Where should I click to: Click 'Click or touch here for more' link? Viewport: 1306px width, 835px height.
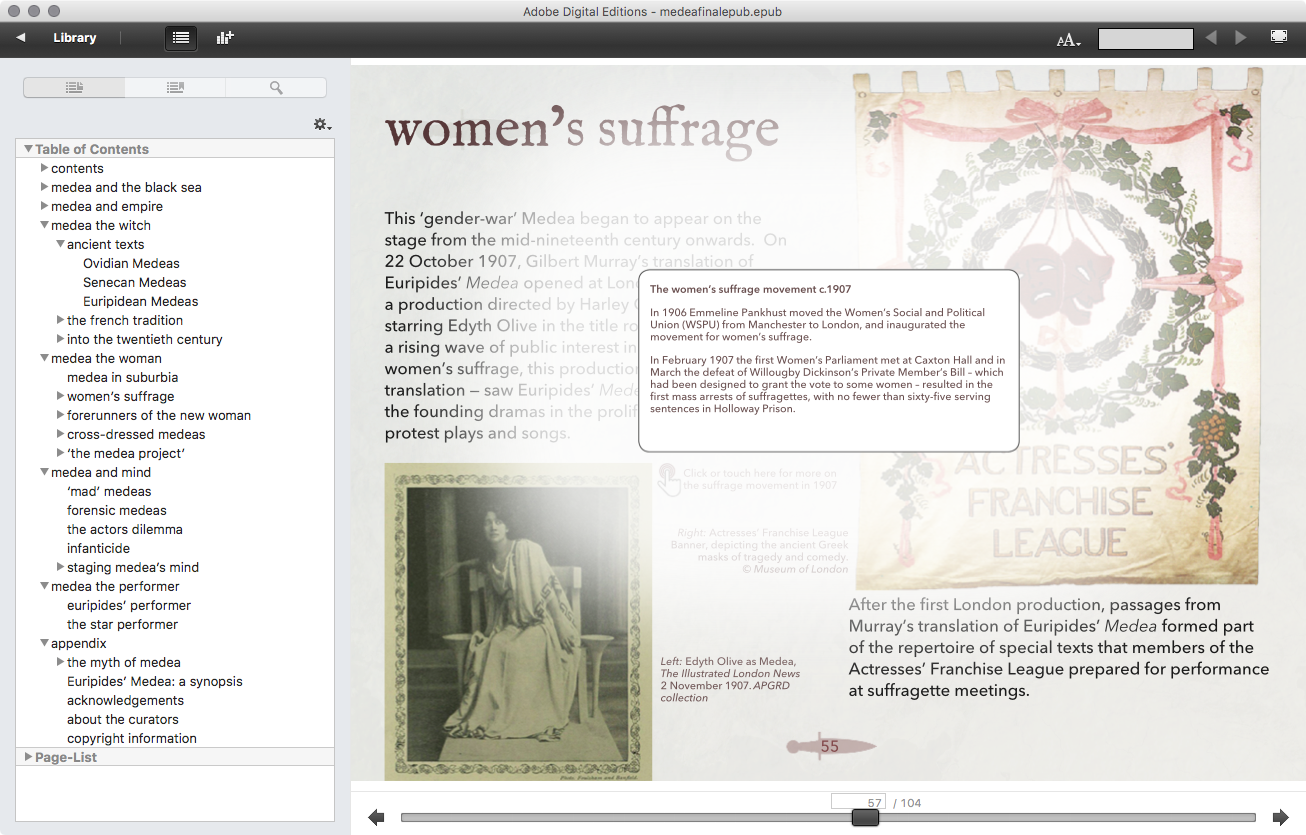[760, 479]
